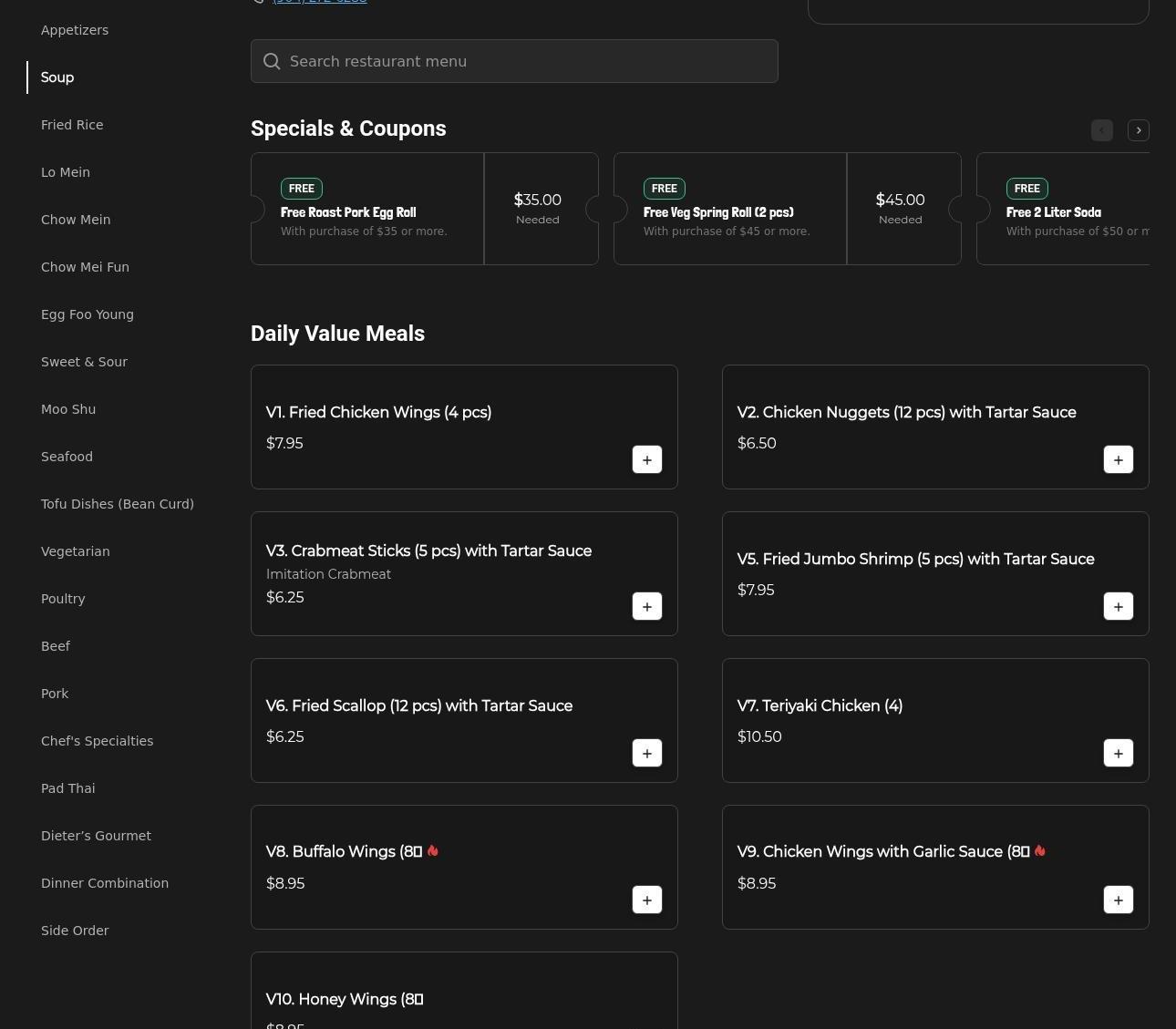Click plus icon for V3 Crabmeat Sticks
The height and width of the screenshot is (1029, 1176).
[646, 606]
